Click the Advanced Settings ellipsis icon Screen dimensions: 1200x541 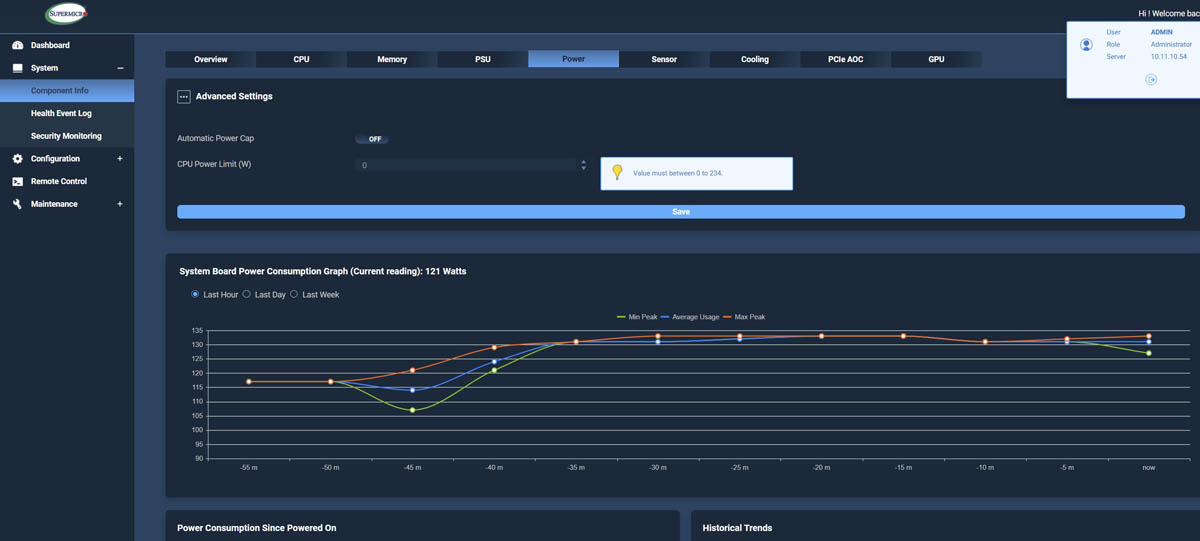[x=183, y=97]
